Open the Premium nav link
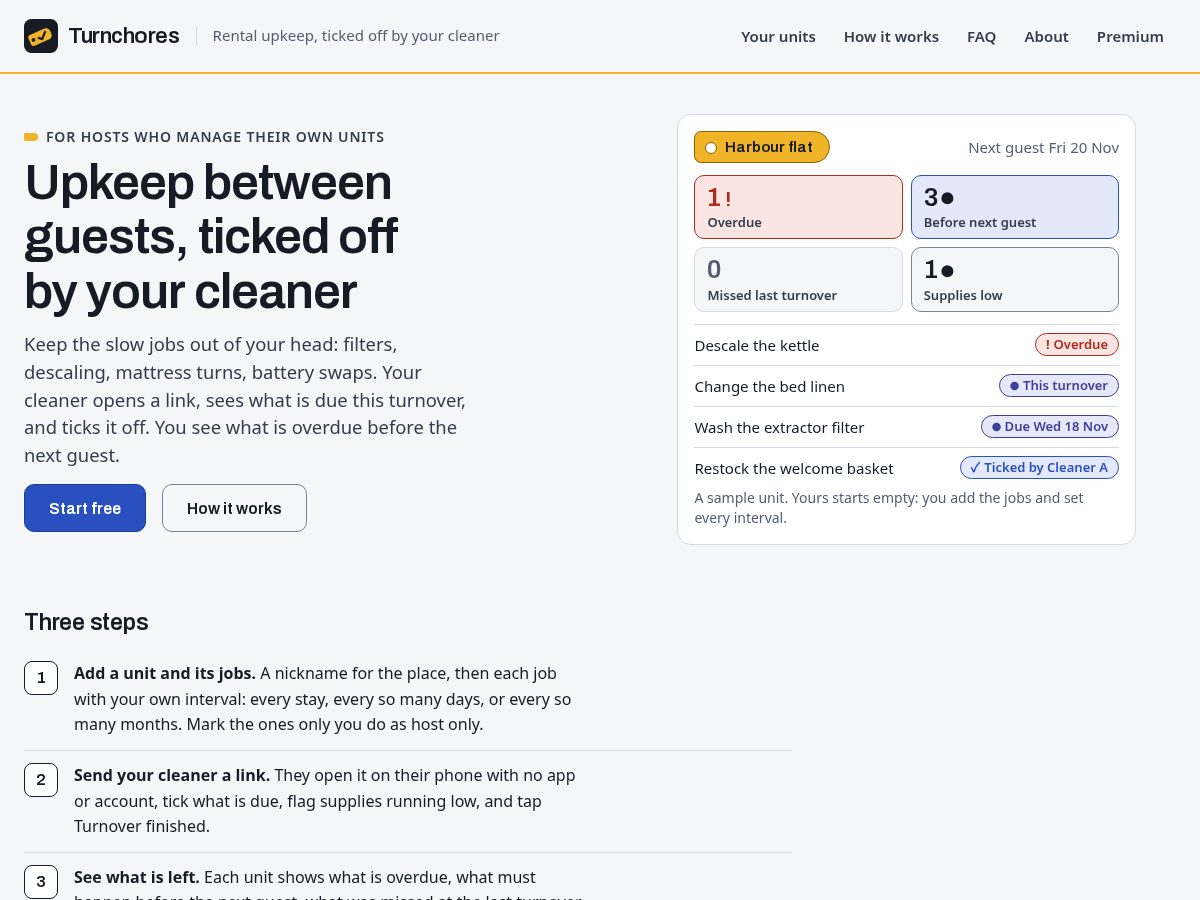The height and width of the screenshot is (900, 1200). (1130, 36)
